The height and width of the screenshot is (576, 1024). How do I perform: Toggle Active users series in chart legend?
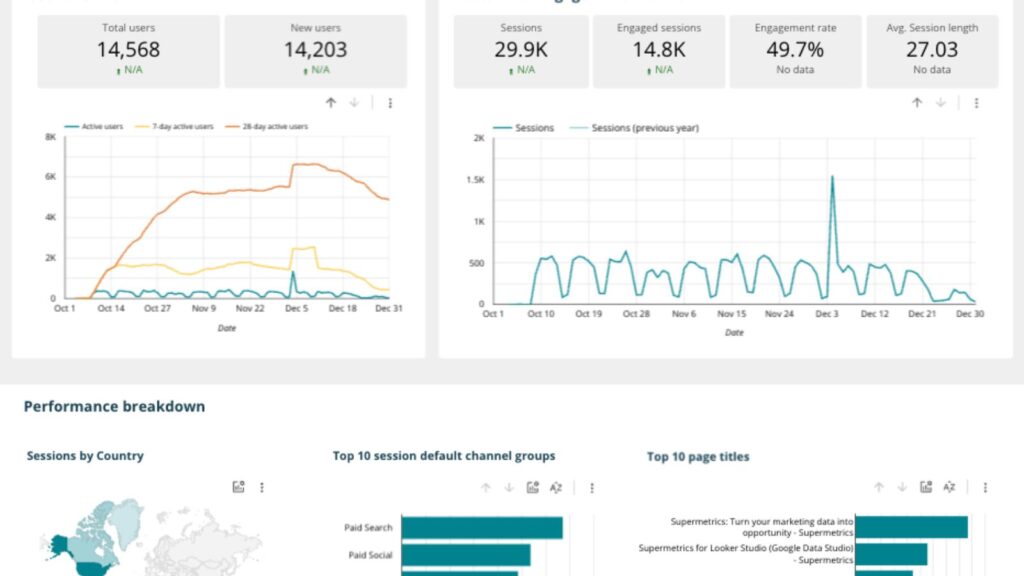pos(100,127)
